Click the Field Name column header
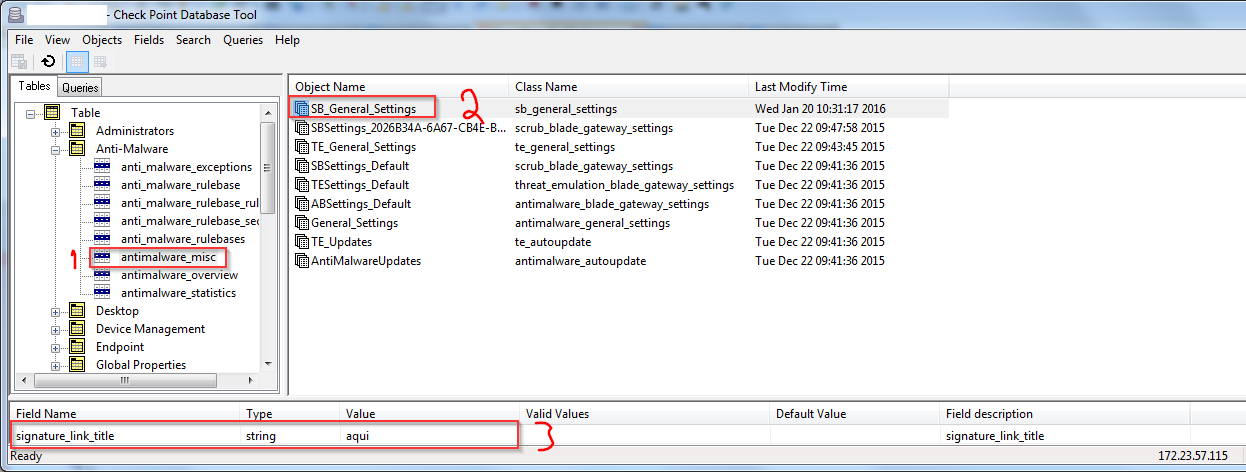 point(126,414)
